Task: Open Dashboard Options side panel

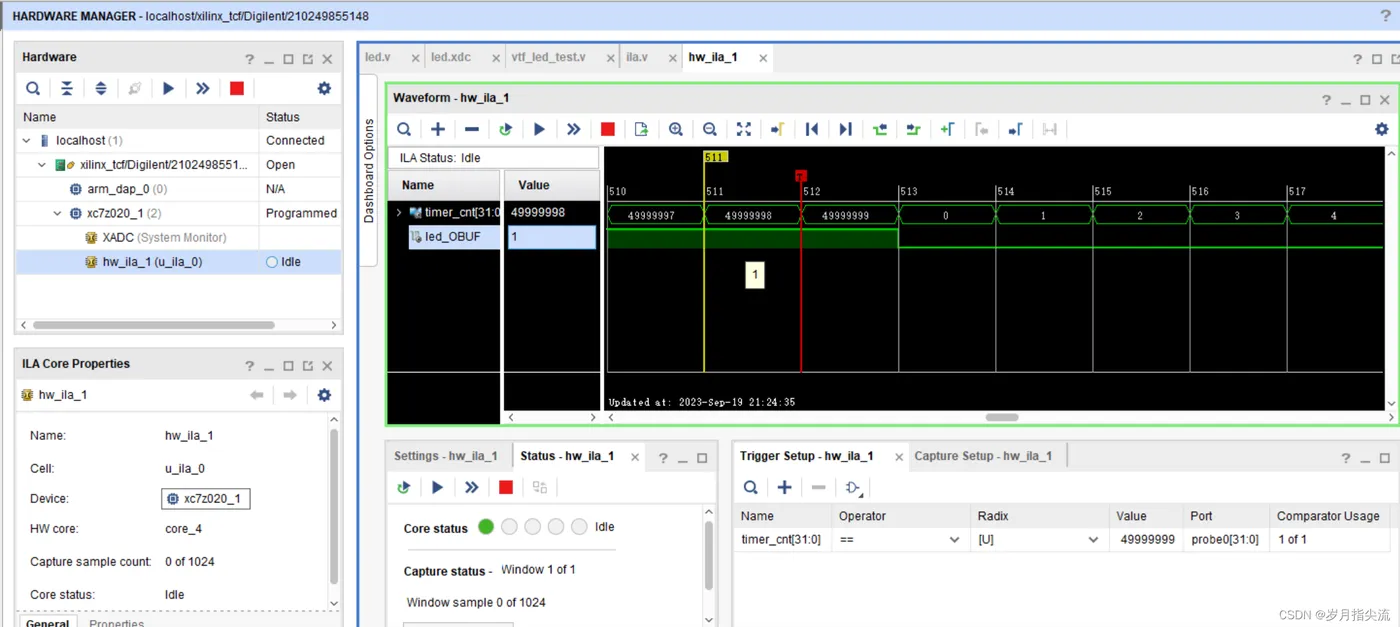Action: 369,171
